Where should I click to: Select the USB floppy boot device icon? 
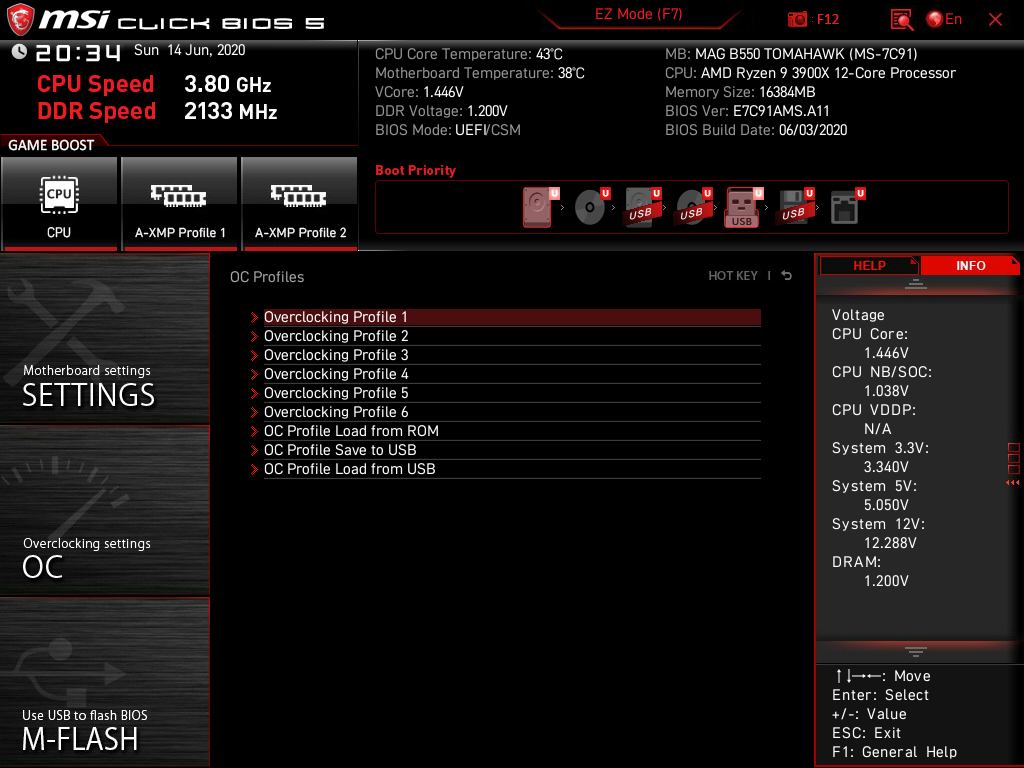(x=793, y=207)
